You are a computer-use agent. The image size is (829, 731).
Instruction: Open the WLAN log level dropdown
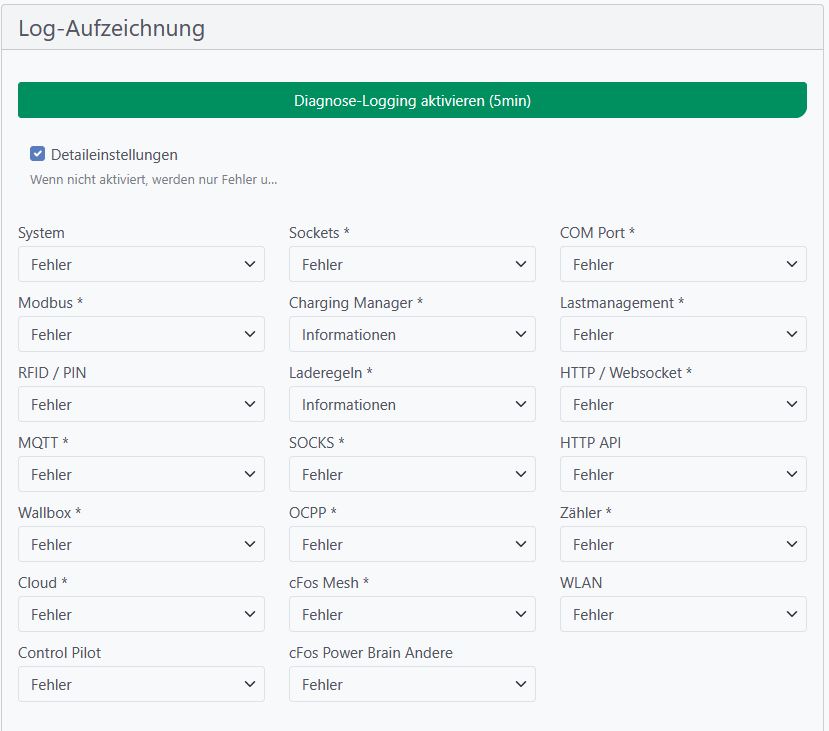[683, 615]
